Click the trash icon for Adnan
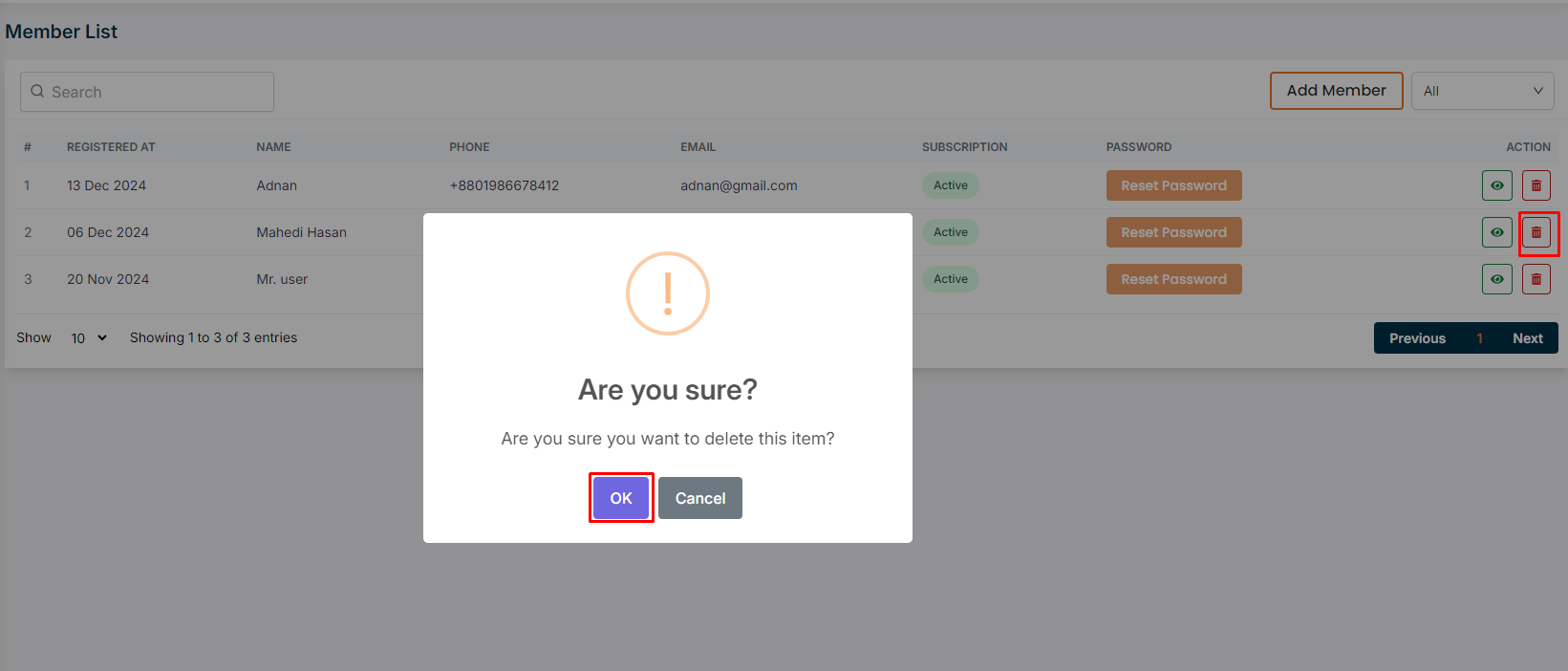The height and width of the screenshot is (671, 1568). [x=1536, y=185]
